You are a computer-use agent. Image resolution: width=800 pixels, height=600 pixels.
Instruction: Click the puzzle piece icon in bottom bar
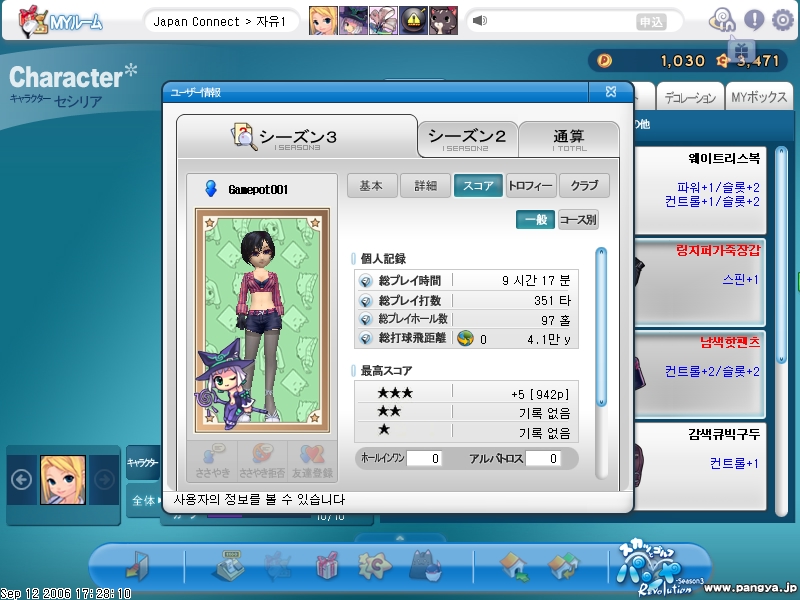coord(375,566)
